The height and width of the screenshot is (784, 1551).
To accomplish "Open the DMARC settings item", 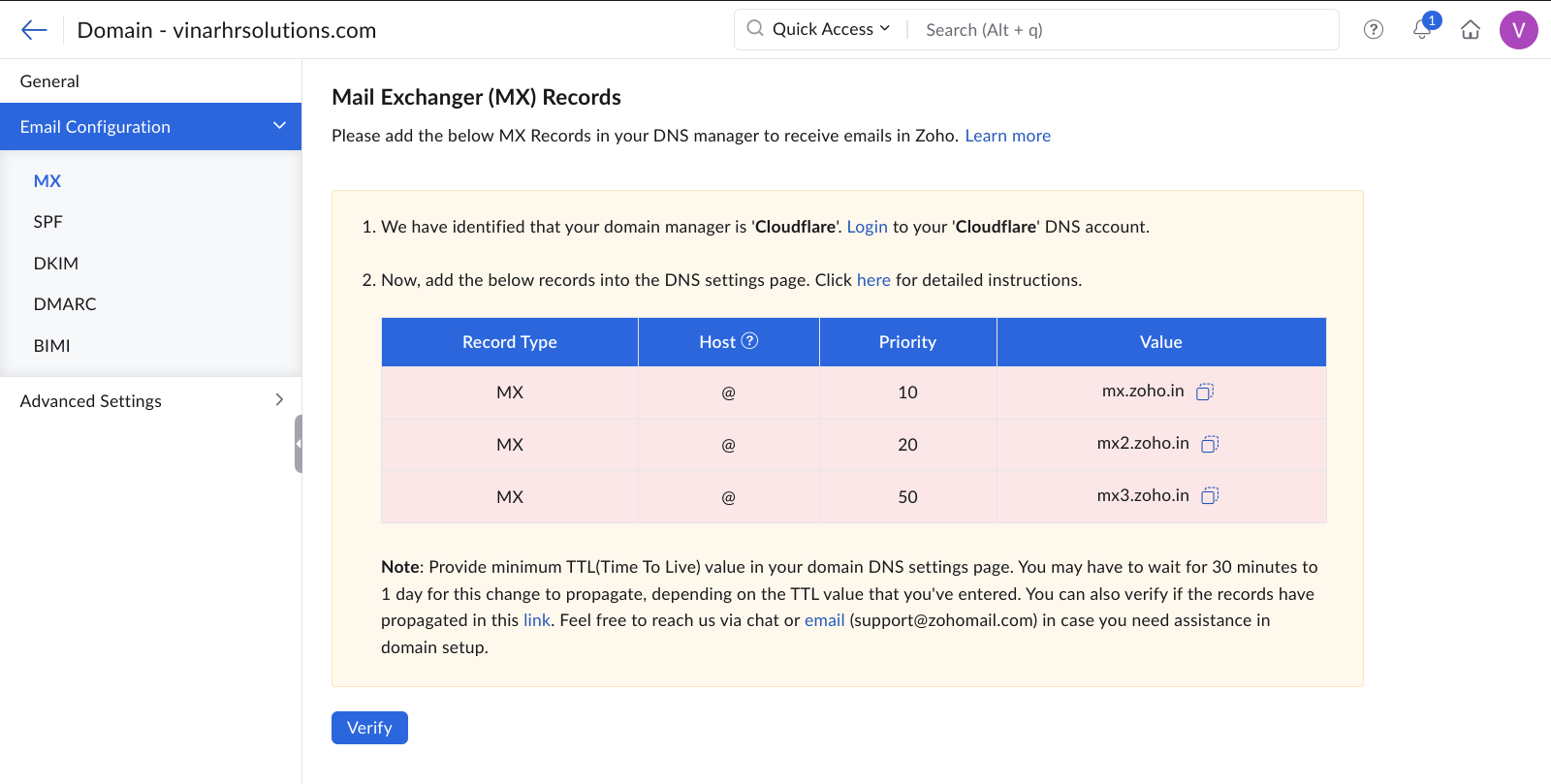I will (x=65, y=304).
